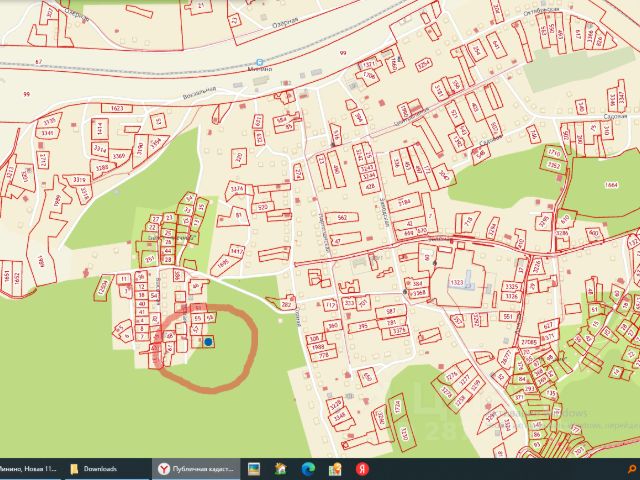Click the blue marker inside the circled area
Image resolution: width=640 pixels, height=480 pixels.
click(x=208, y=342)
